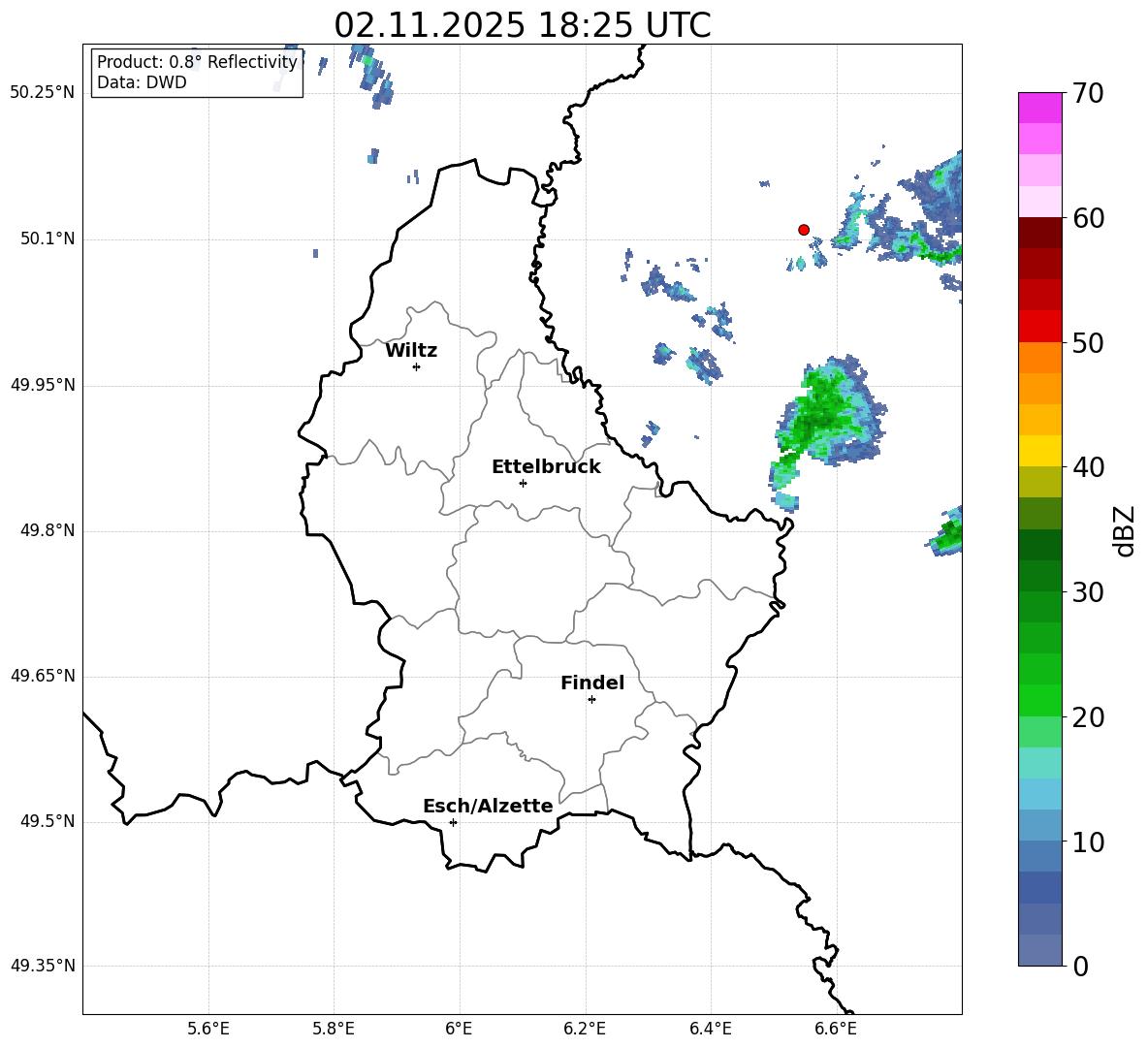The width and height of the screenshot is (1148, 1048).
Task: Click the 49.35°N latitude label
Action: pyautogui.click(x=42, y=966)
